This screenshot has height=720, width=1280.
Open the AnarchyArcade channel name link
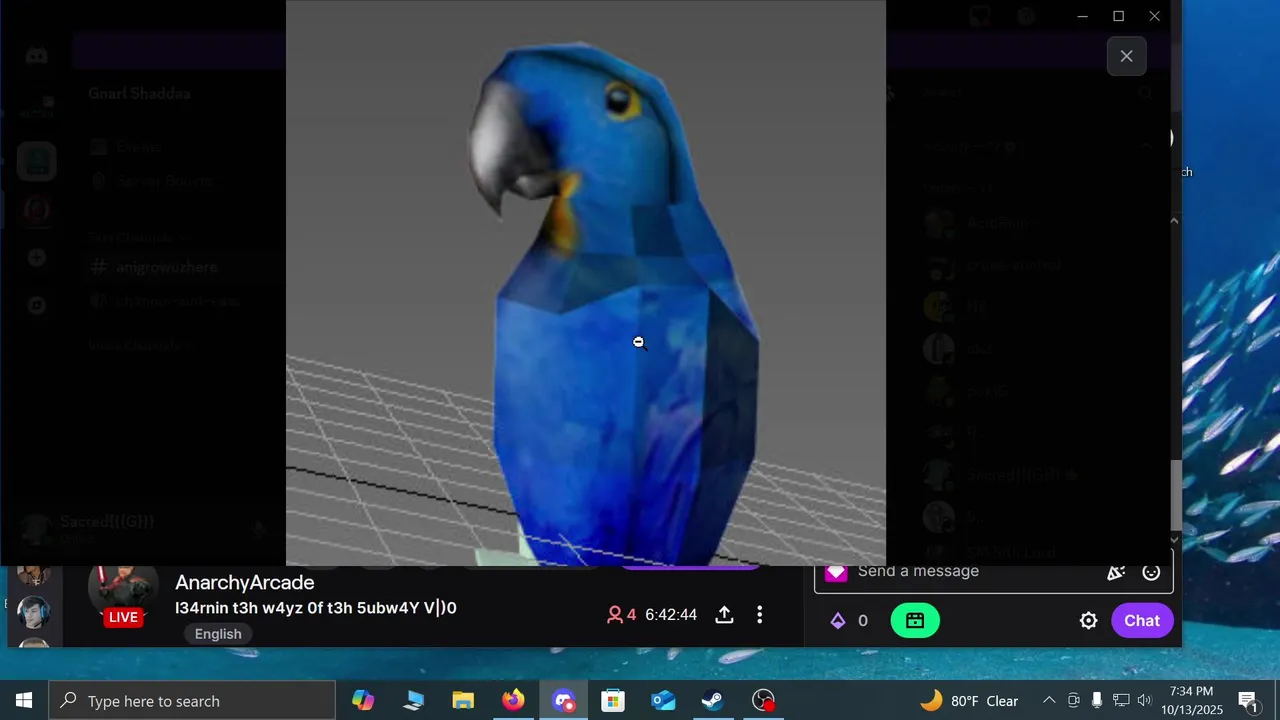click(x=245, y=582)
